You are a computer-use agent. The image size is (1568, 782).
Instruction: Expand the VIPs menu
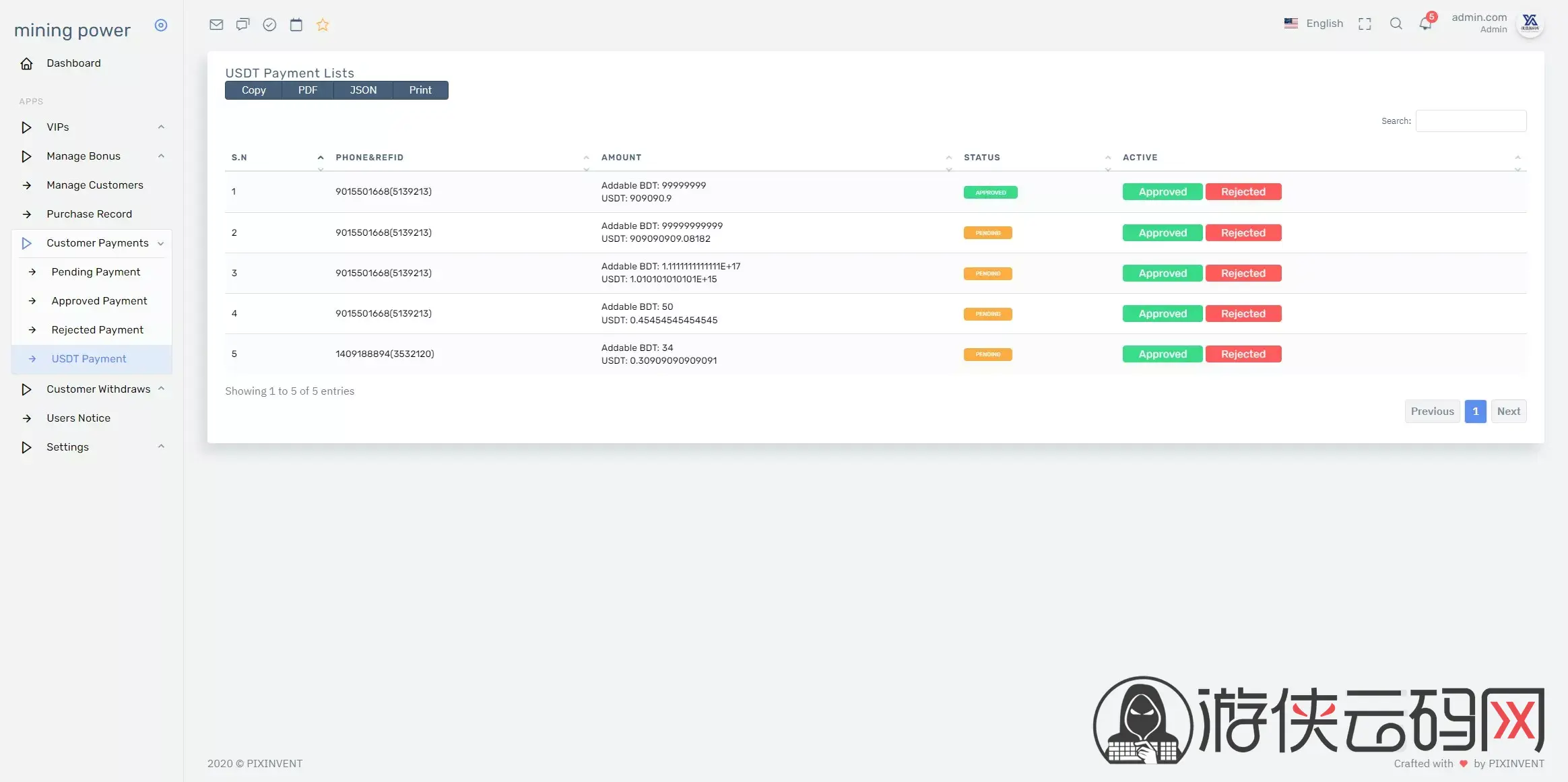tap(92, 127)
